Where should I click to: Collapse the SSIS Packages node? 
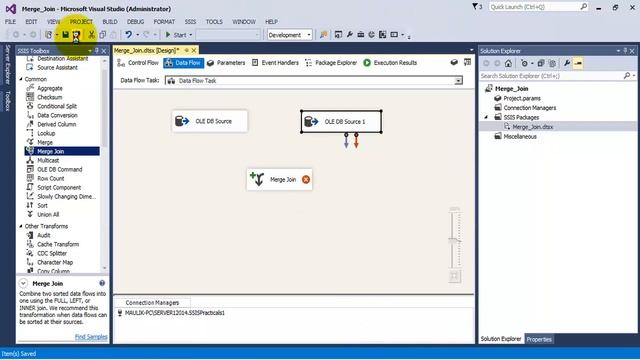486,117
